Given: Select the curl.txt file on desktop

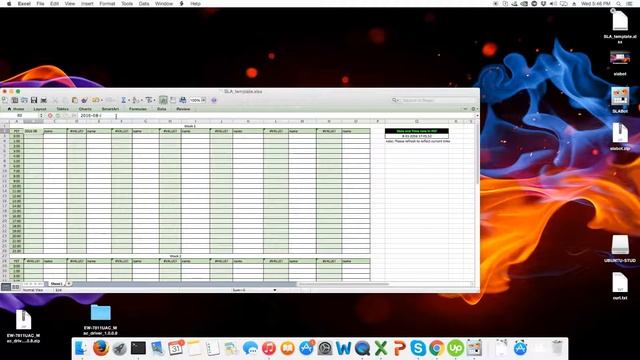Looking at the screenshot, I should coord(620,286).
